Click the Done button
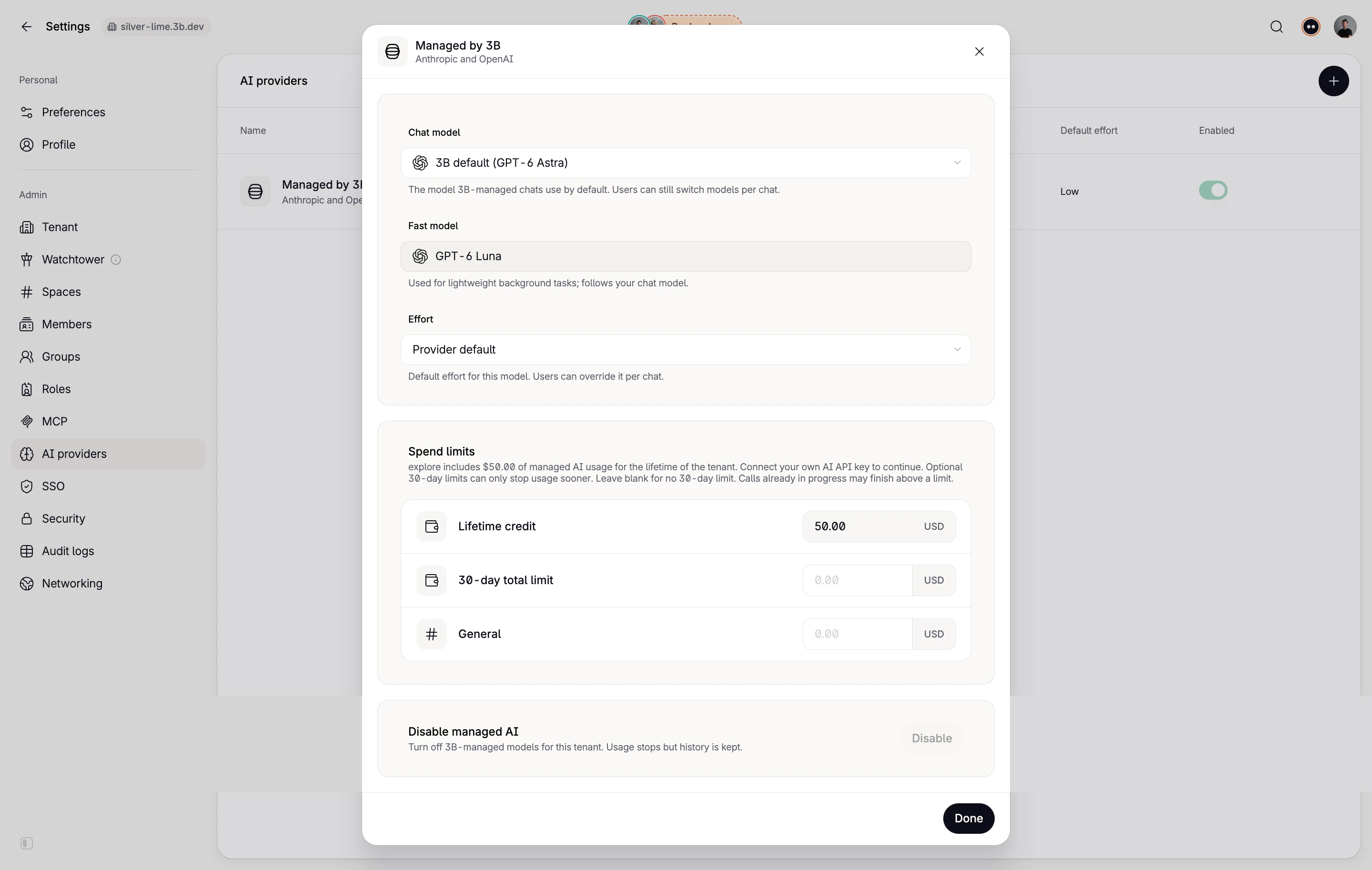 pyautogui.click(x=968, y=819)
